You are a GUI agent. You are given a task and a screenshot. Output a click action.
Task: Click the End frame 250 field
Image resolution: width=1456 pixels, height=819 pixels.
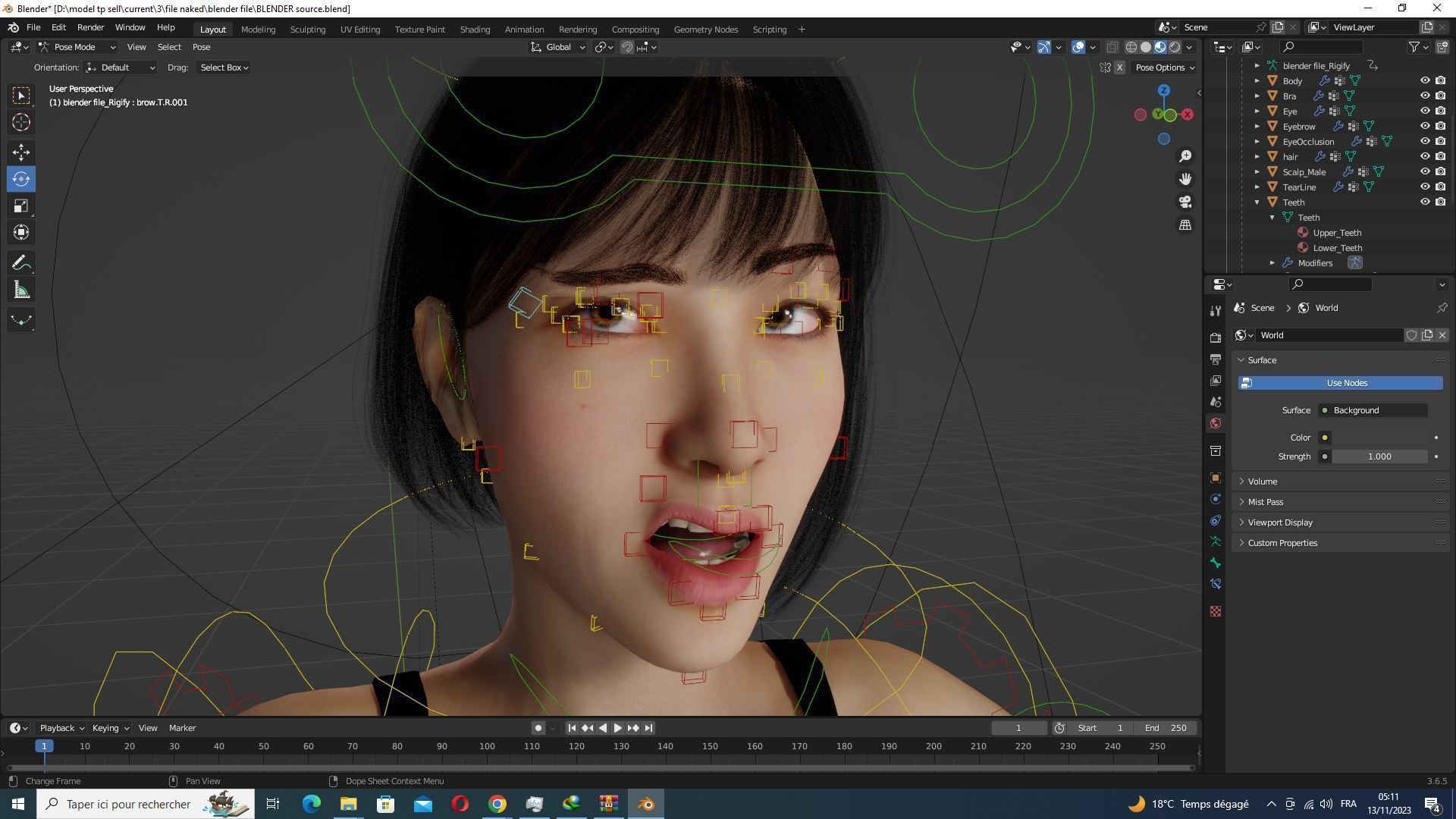pos(1166,728)
